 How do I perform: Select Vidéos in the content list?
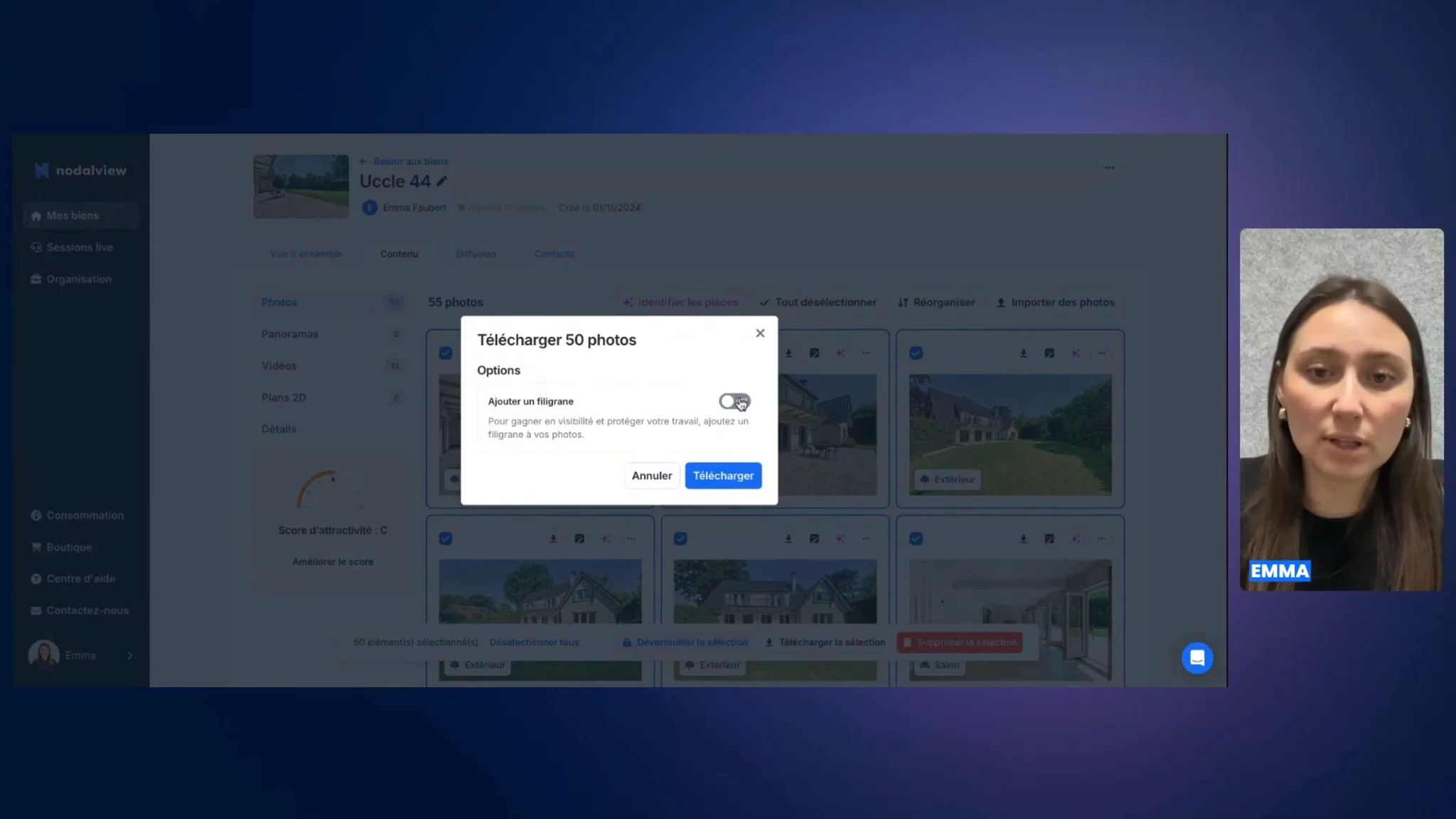click(332, 365)
